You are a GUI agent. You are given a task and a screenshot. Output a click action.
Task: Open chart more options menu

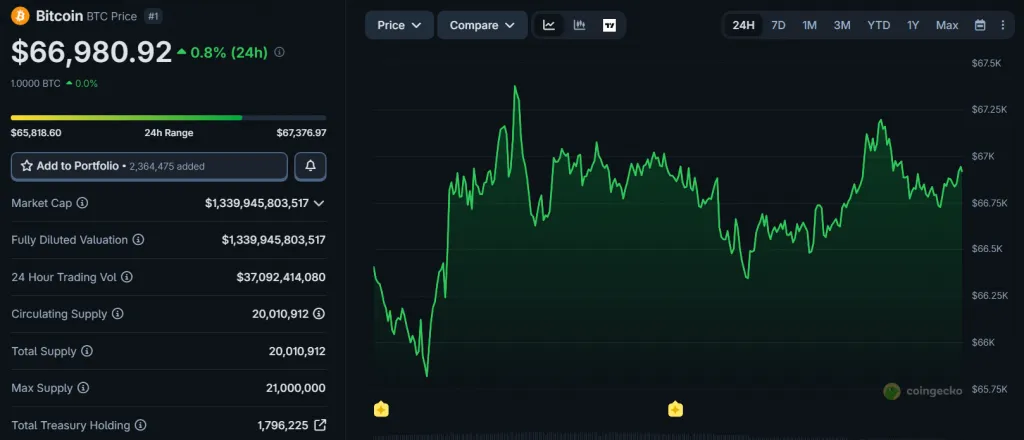point(1002,25)
